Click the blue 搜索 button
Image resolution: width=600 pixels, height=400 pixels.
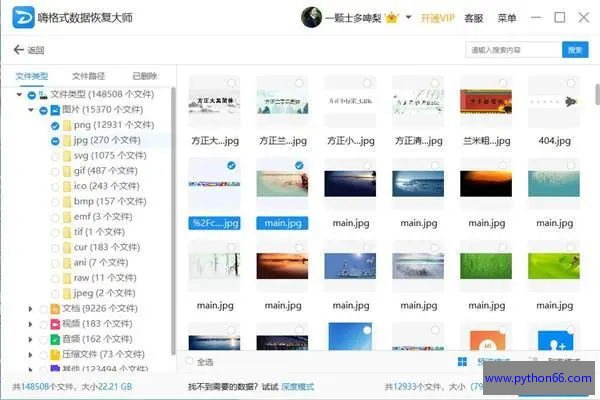point(575,50)
